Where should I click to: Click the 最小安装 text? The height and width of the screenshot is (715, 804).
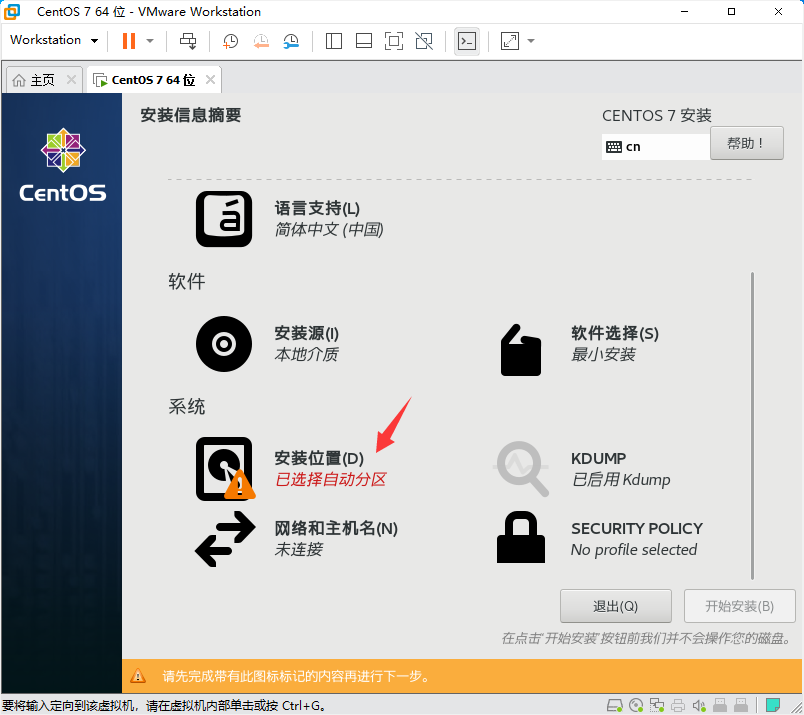604,354
